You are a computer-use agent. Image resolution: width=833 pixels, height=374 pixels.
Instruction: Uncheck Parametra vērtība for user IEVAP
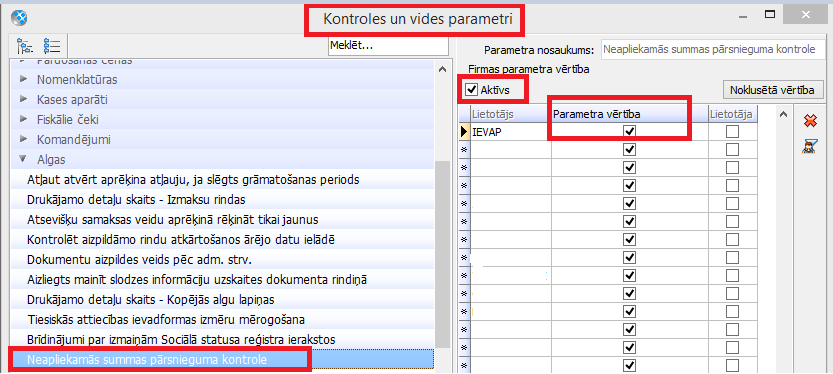tap(630, 131)
